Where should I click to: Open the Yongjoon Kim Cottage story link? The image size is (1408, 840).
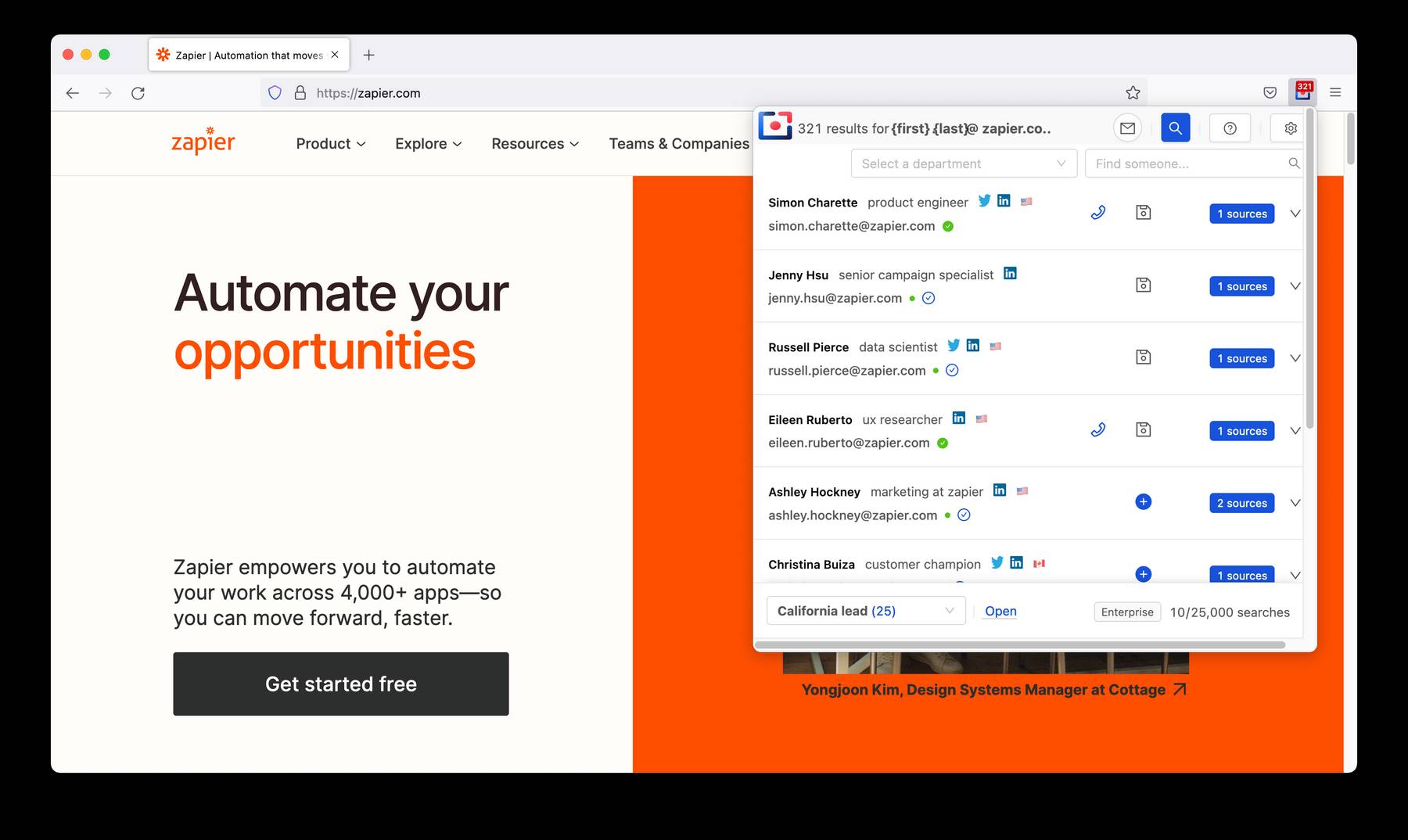[994, 690]
